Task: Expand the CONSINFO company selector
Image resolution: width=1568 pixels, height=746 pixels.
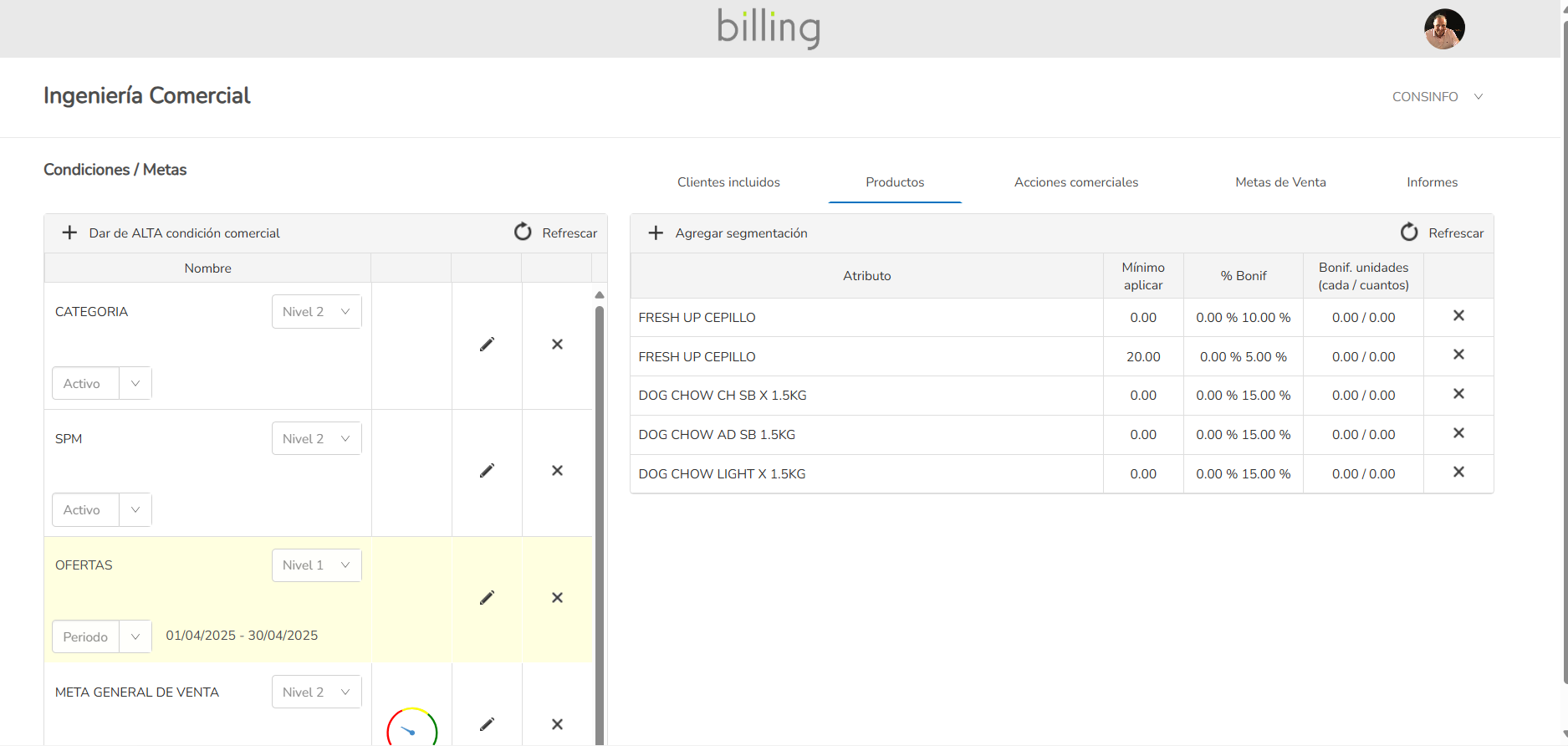Action: pyautogui.click(x=1437, y=97)
